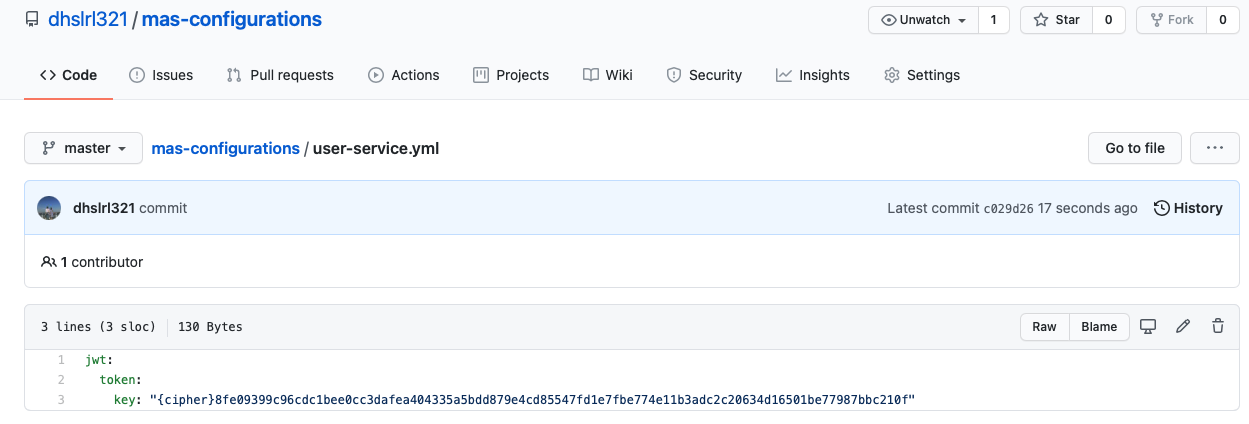
Task: Click mas-configurations breadcrumb link
Action: click(x=225, y=148)
